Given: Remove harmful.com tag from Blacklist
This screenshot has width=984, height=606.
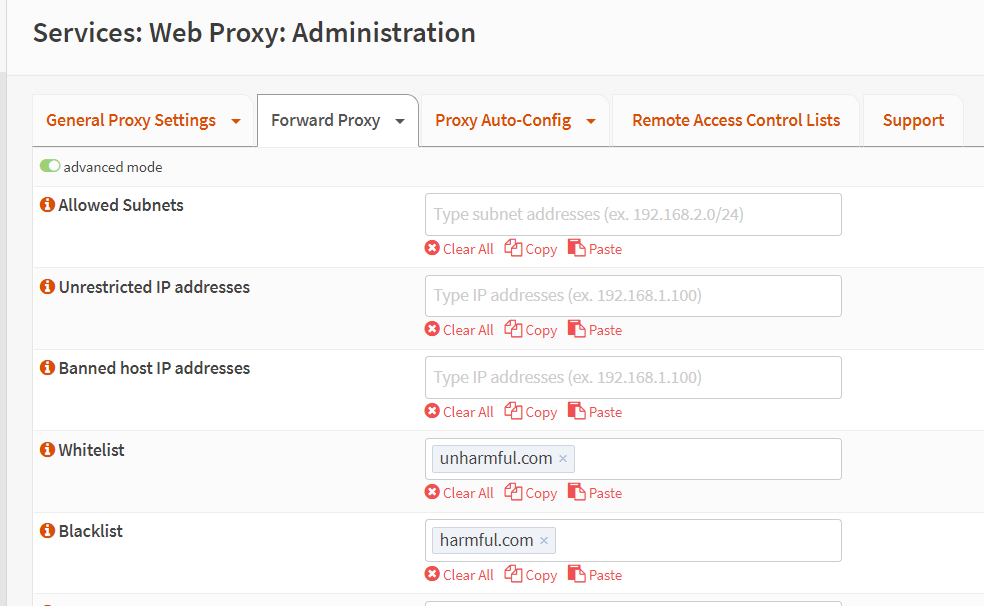Looking at the screenshot, I should tap(544, 541).
